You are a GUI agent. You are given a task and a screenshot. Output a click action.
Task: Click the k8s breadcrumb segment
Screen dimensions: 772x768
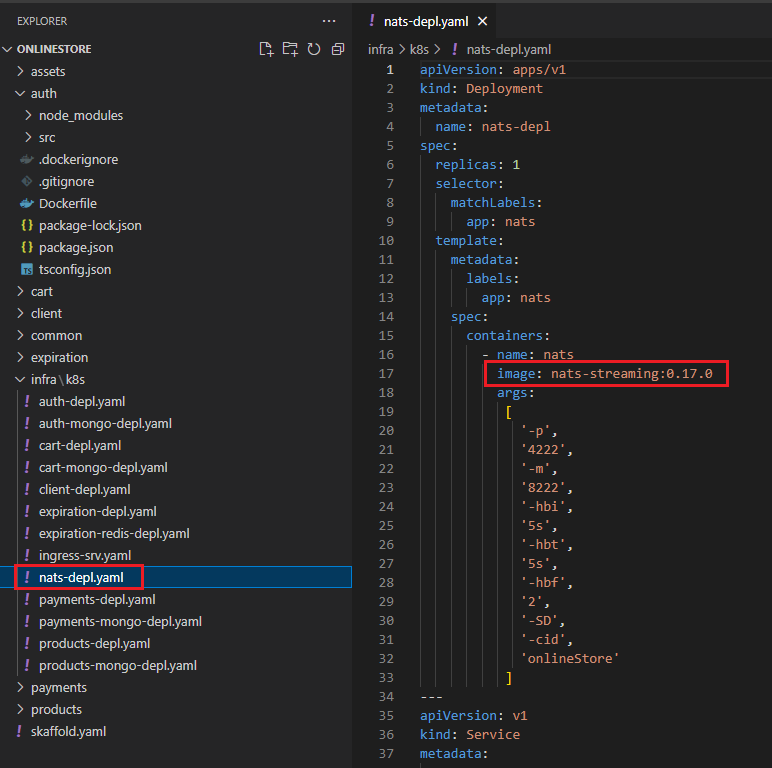click(x=419, y=49)
